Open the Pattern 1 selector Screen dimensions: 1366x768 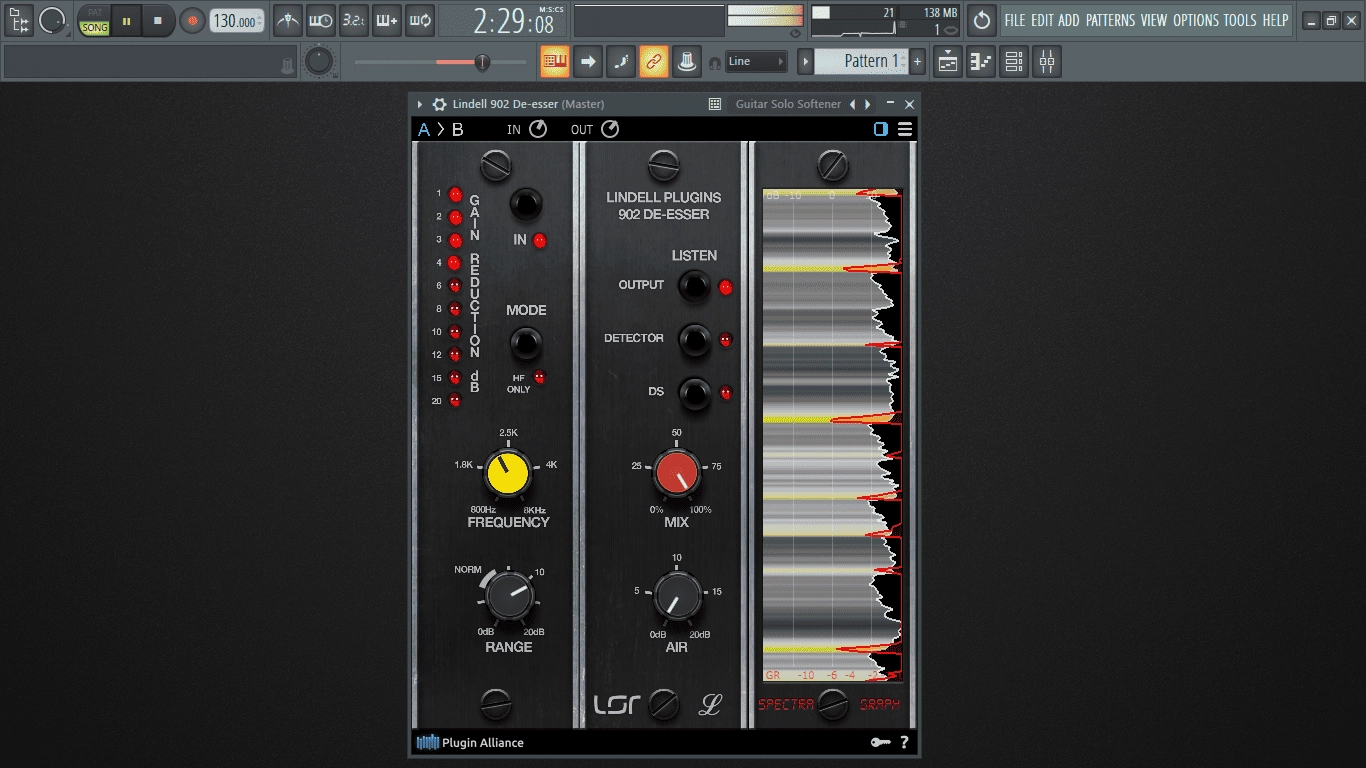(861, 62)
